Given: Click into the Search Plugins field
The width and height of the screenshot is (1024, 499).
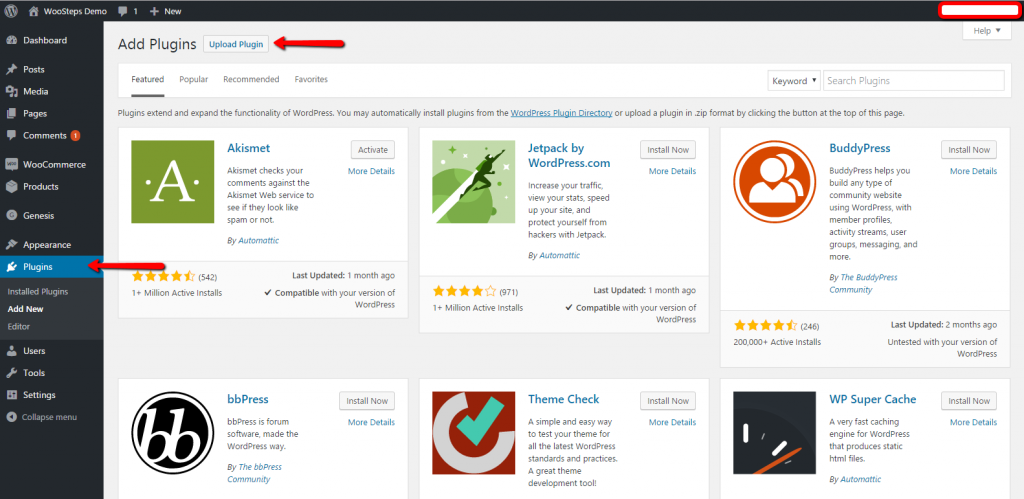Looking at the screenshot, I should [x=914, y=81].
